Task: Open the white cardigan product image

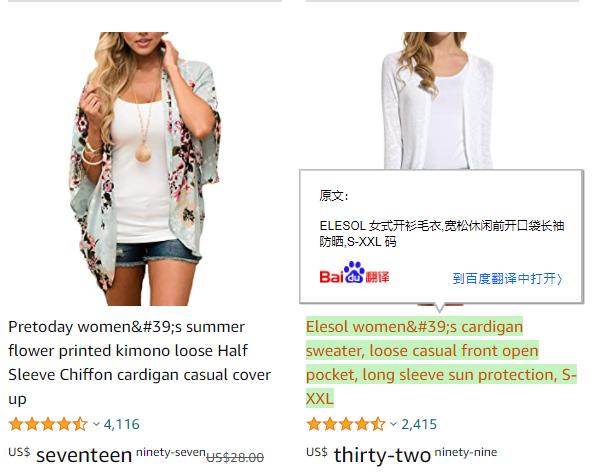Action: pyautogui.click(x=438, y=100)
